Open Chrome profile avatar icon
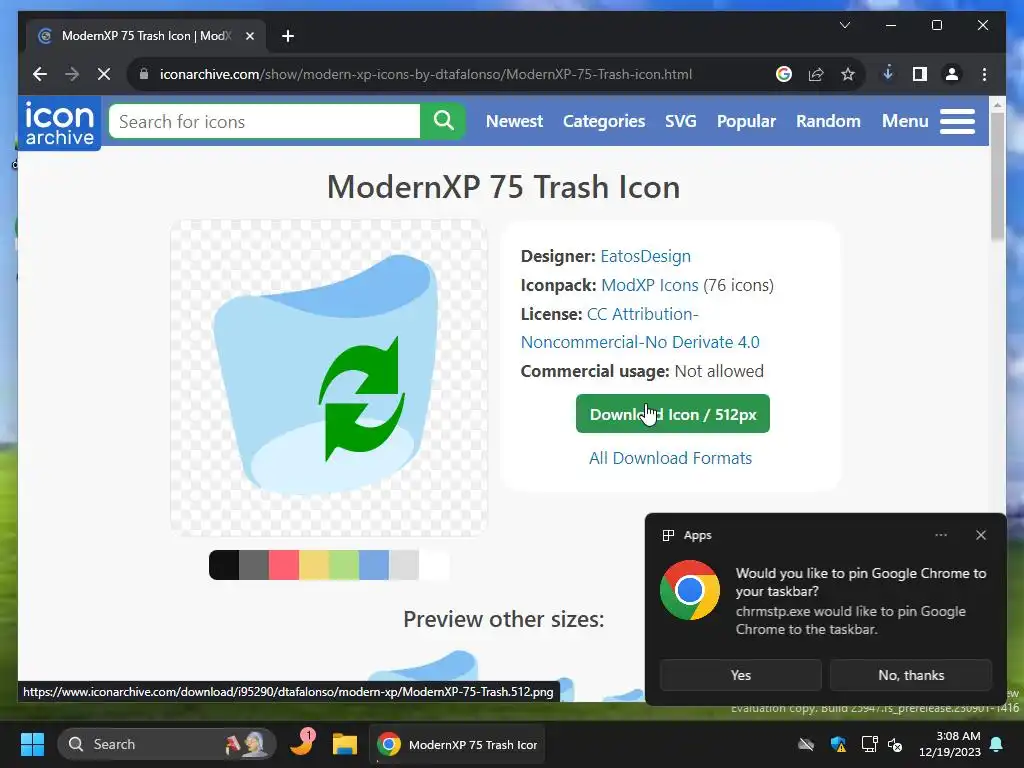 tap(952, 74)
